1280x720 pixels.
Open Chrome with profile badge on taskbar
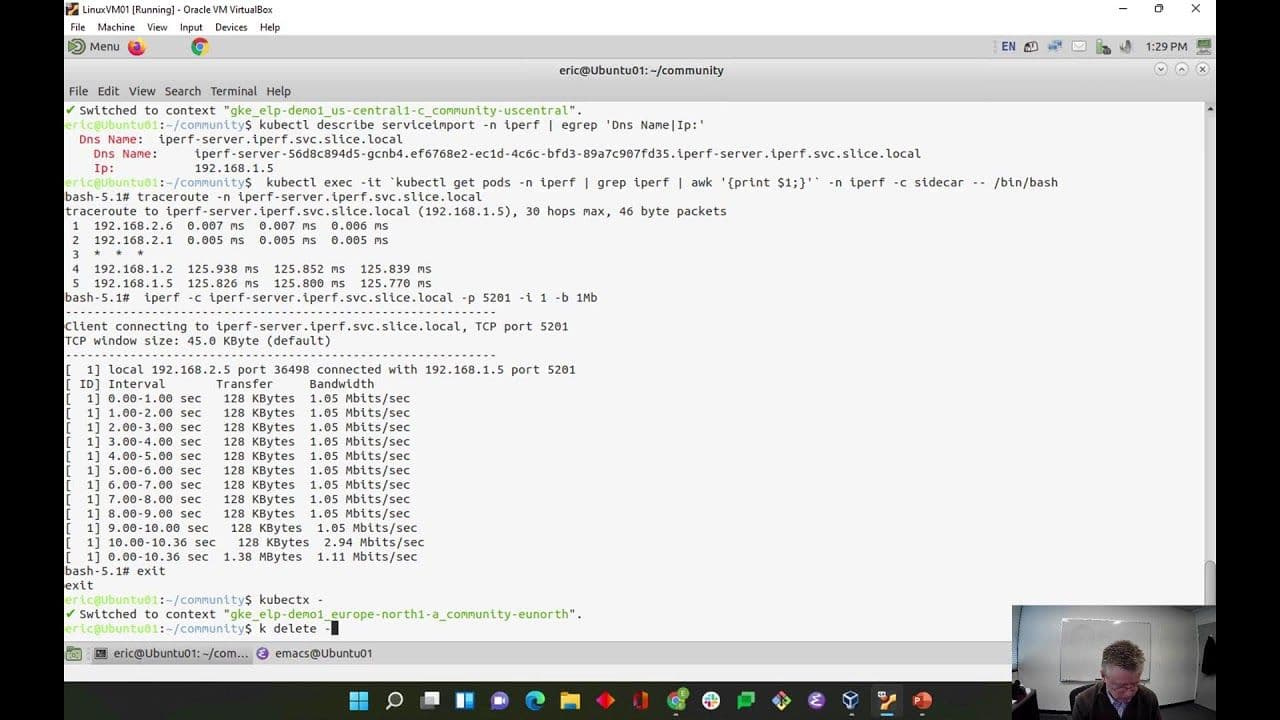[x=677, y=701]
